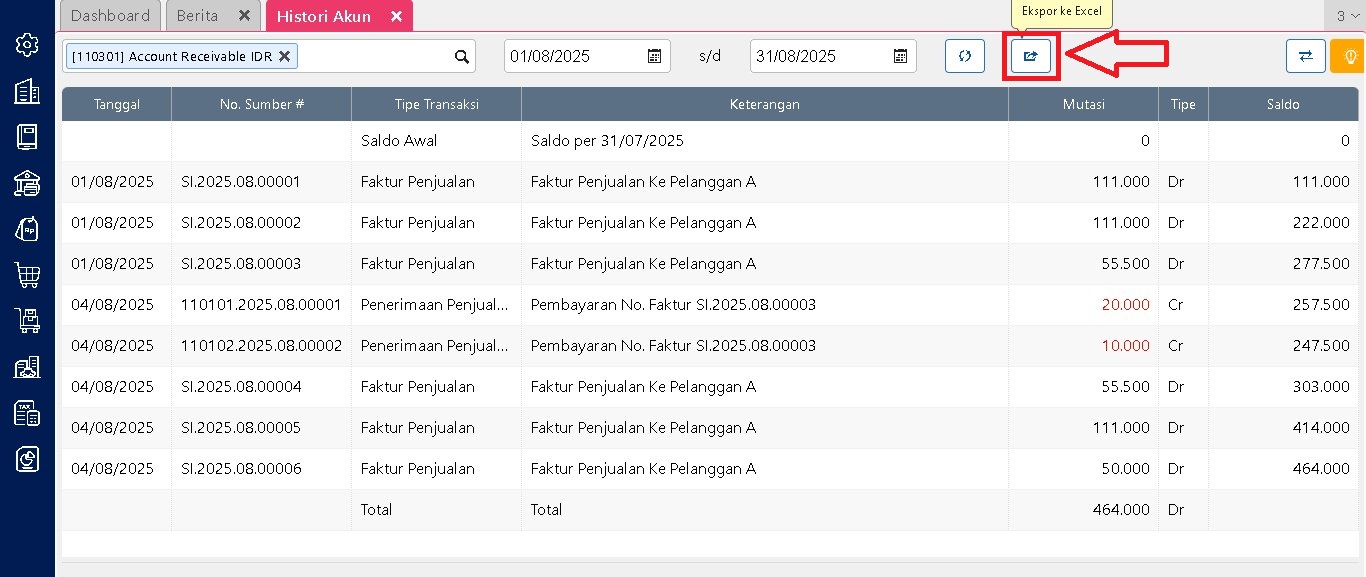Open the tax calculator sidebar icon
Screen dimensions: 1366x577
click(x=27, y=412)
